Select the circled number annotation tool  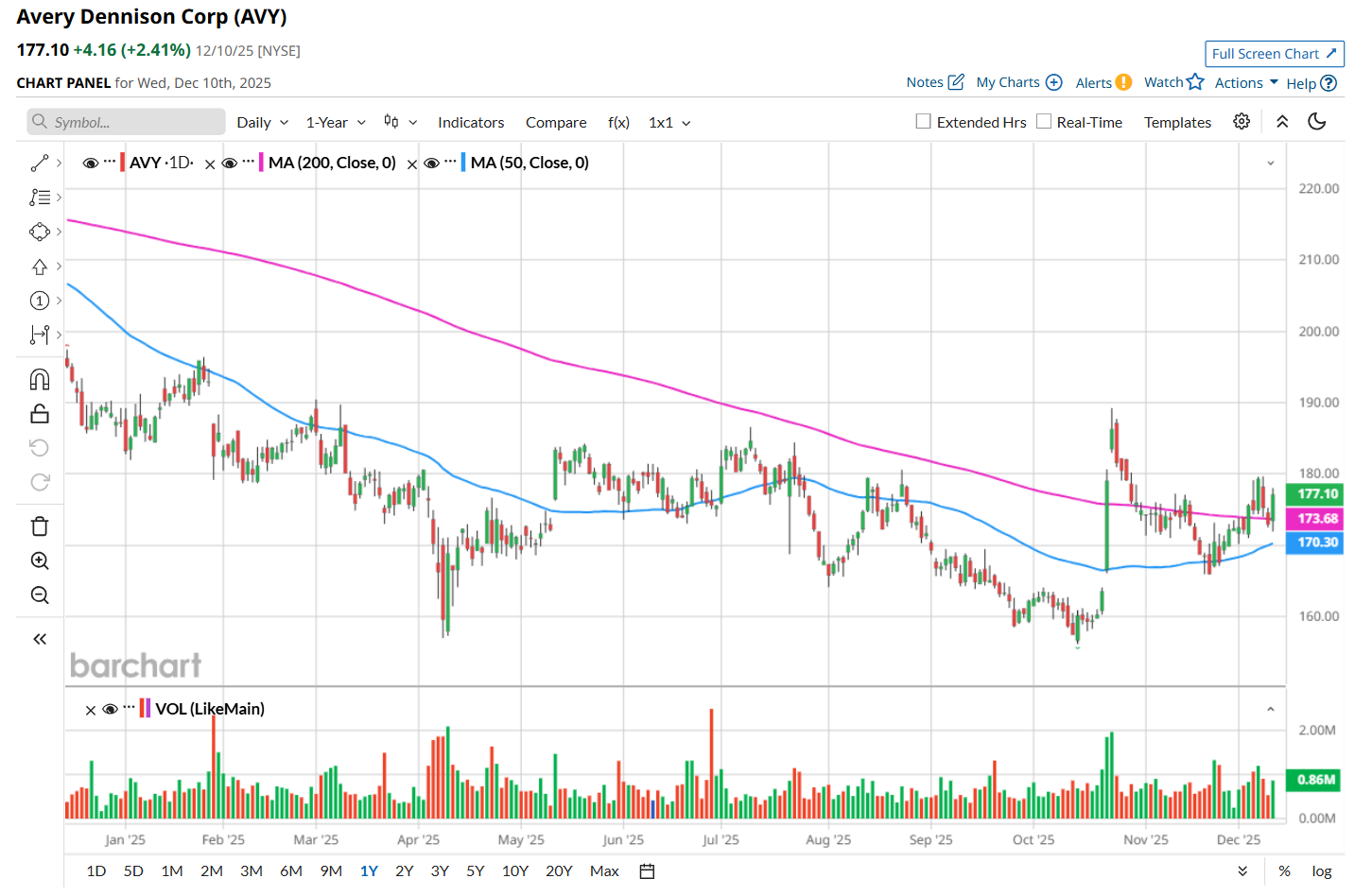tap(40, 301)
